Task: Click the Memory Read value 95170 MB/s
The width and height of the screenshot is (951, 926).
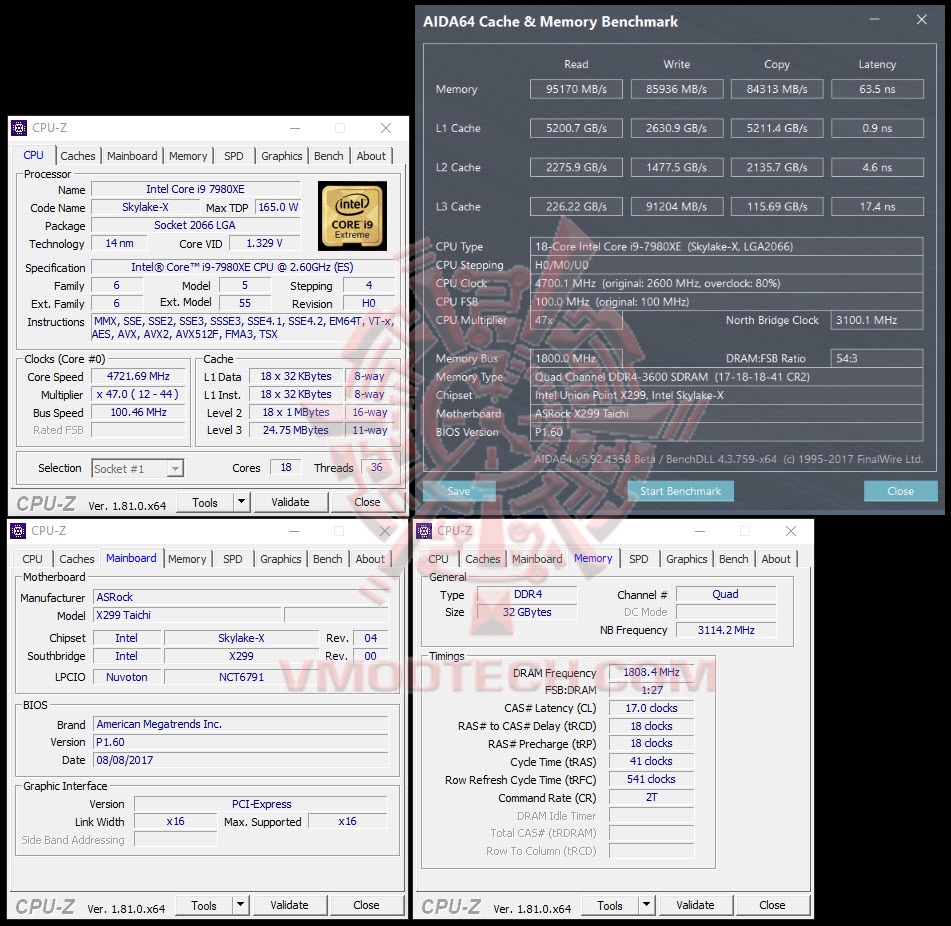Action: click(576, 89)
